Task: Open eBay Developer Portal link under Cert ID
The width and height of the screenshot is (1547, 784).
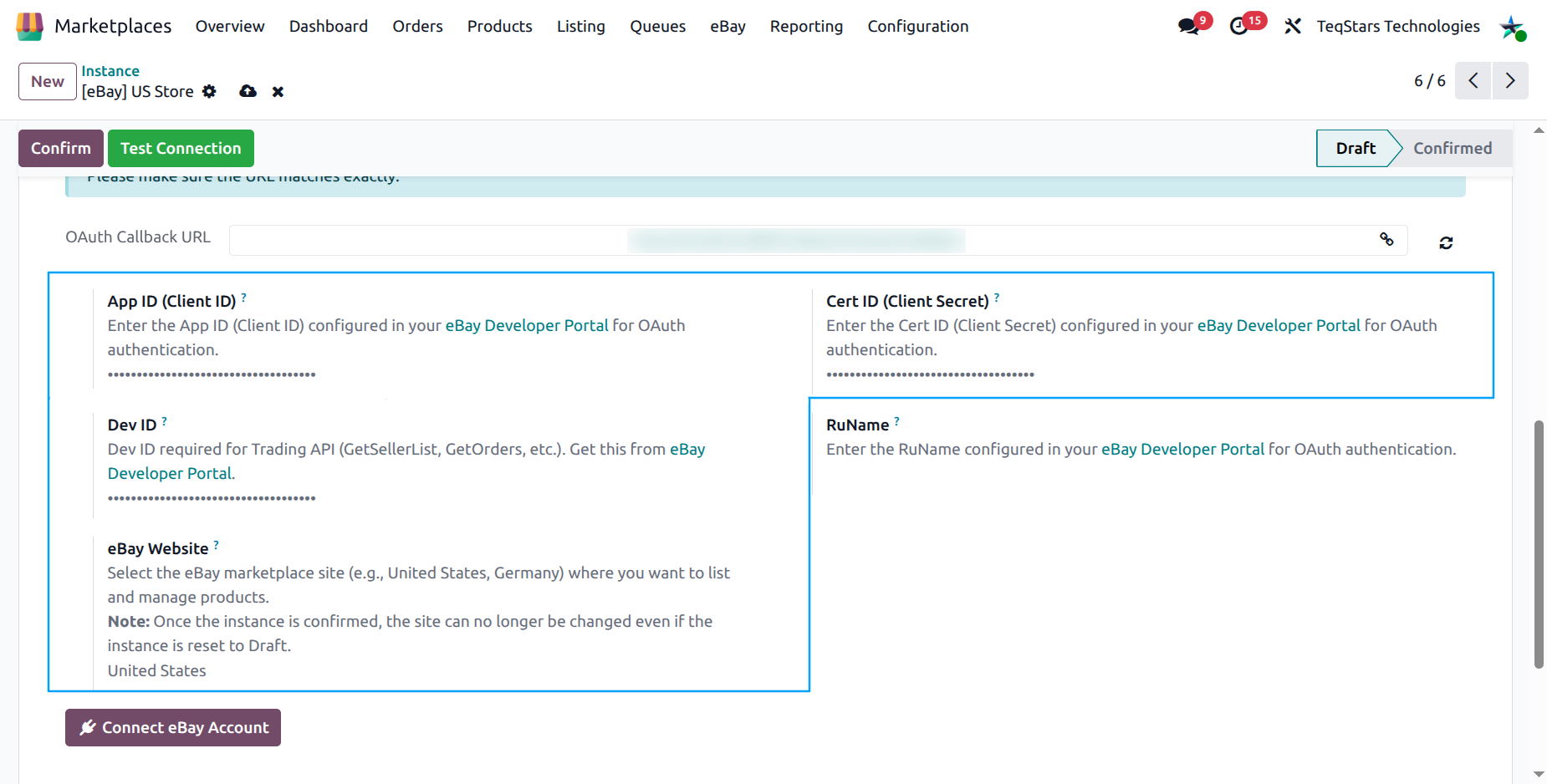Action: (x=1279, y=325)
